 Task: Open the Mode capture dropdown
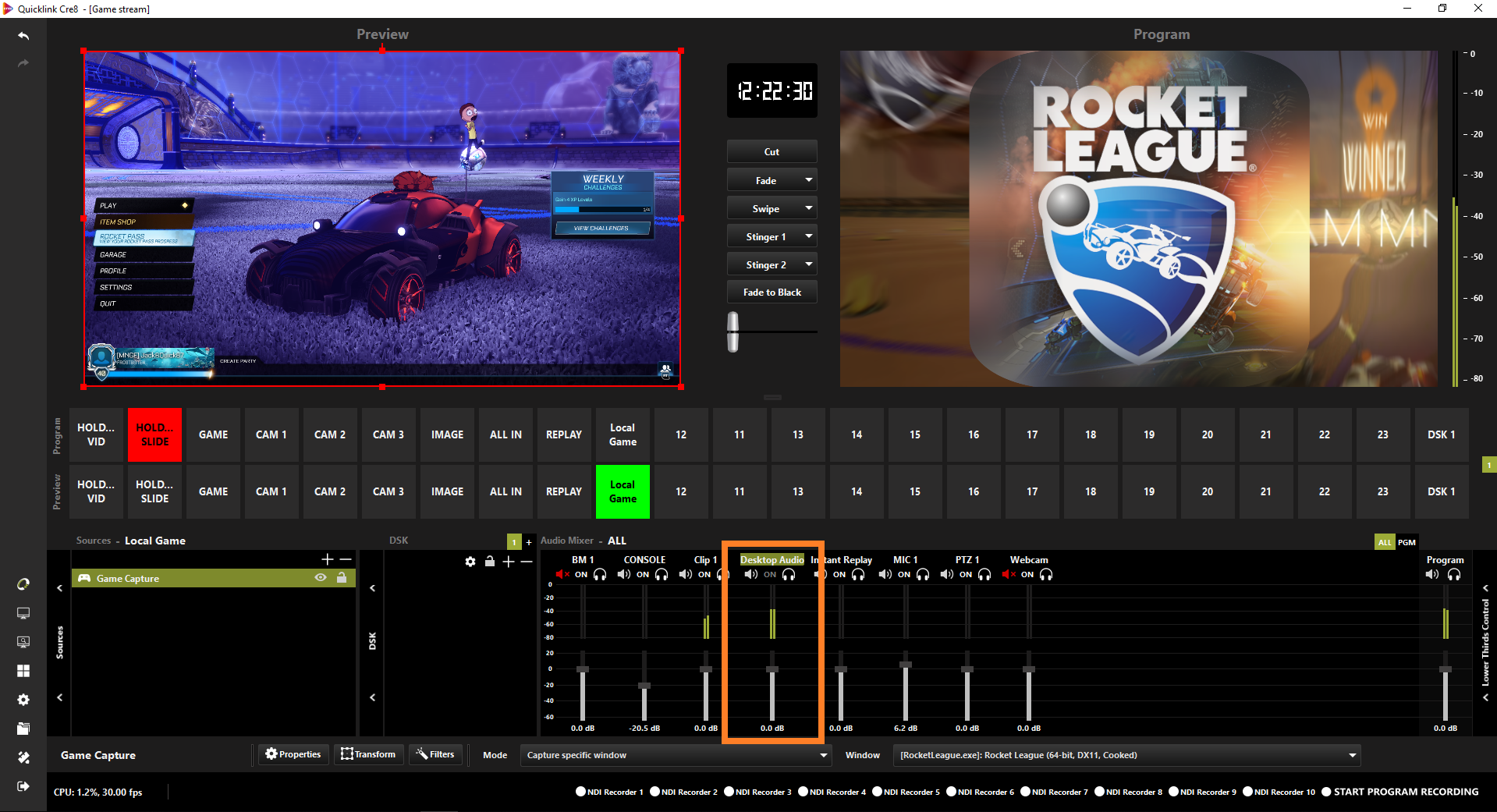coord(675,755)
